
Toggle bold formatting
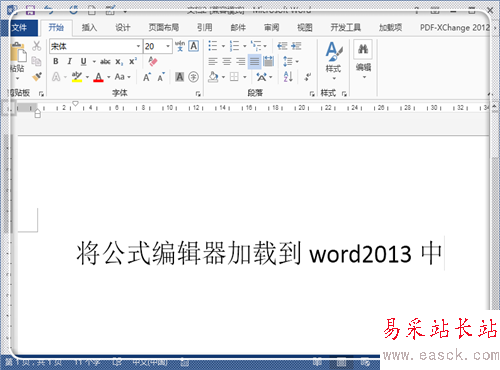point(56,61)
